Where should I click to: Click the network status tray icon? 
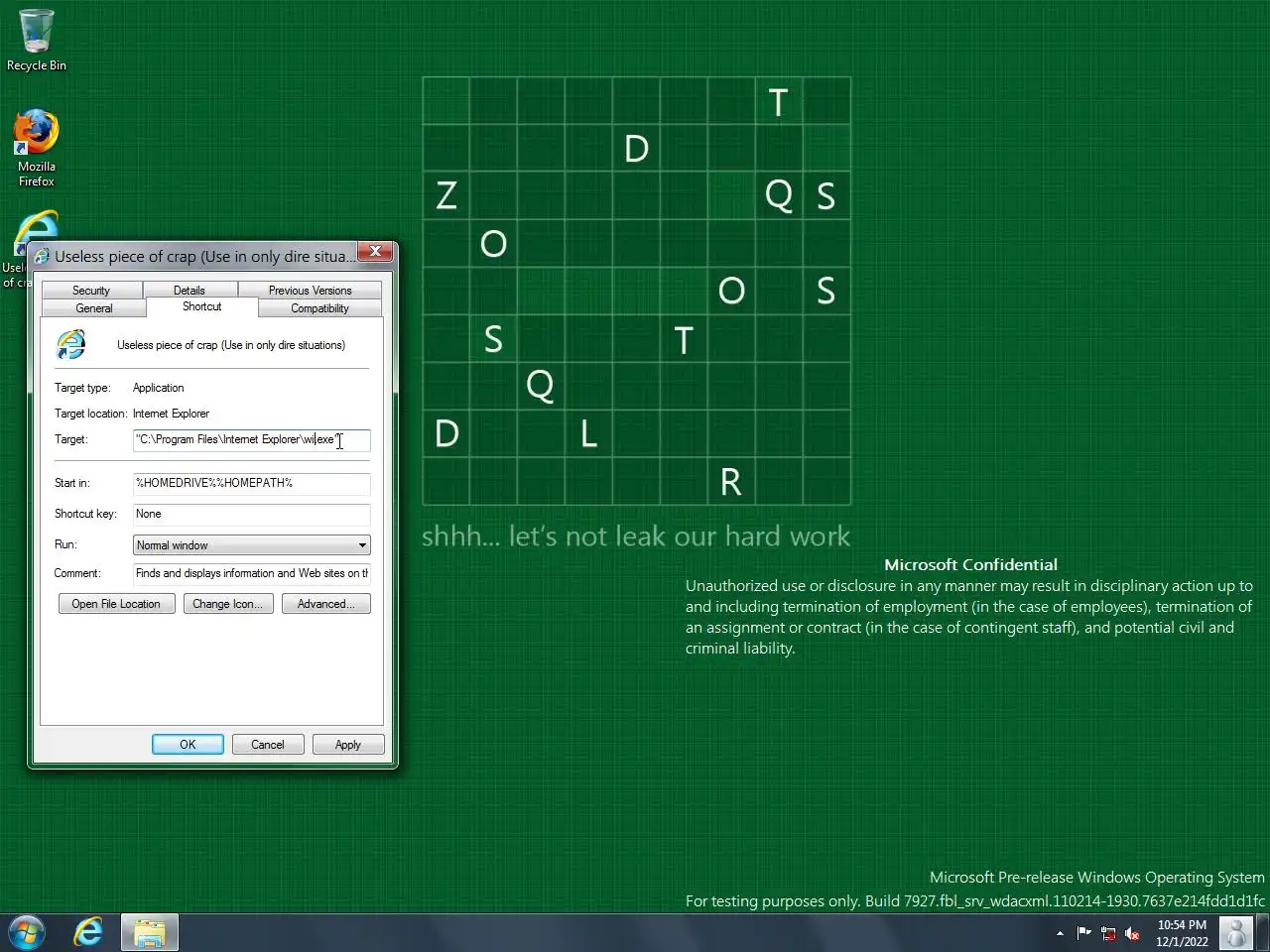(1108, 933)
